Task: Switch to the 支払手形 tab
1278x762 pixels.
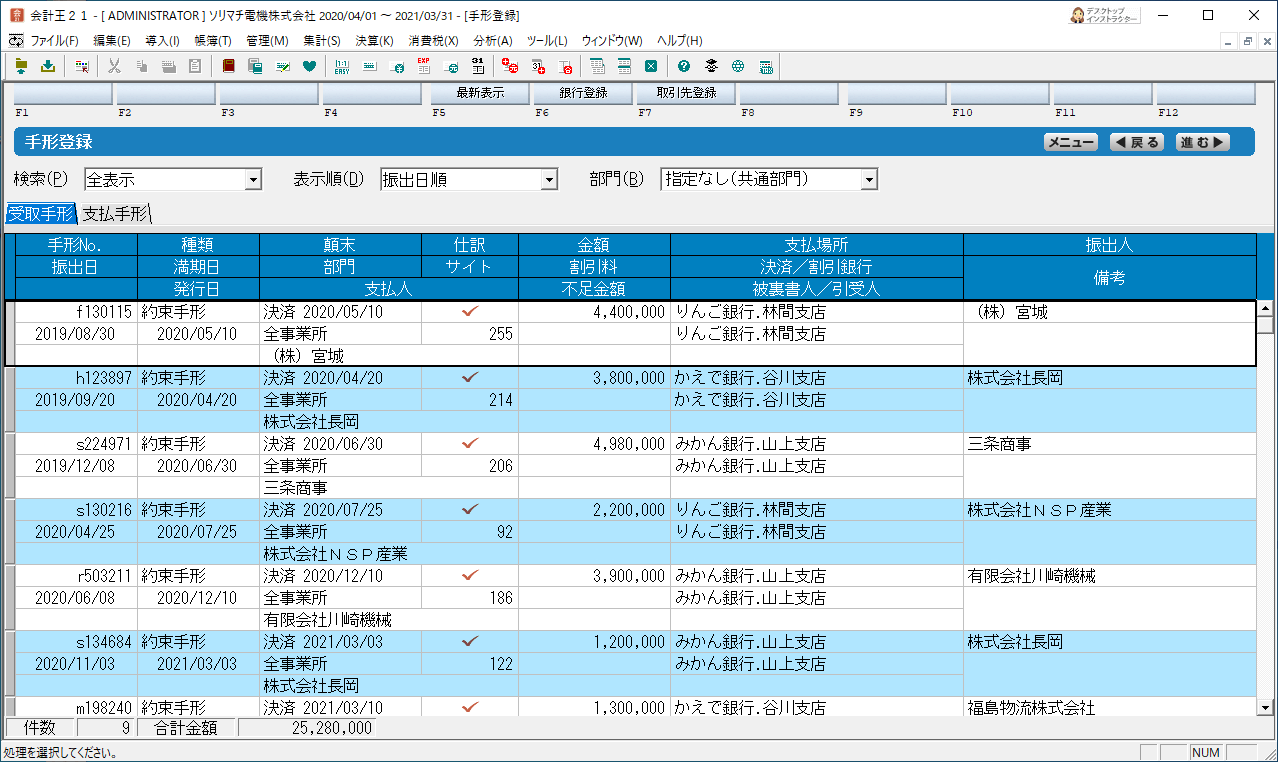Action: coord(115,213)
